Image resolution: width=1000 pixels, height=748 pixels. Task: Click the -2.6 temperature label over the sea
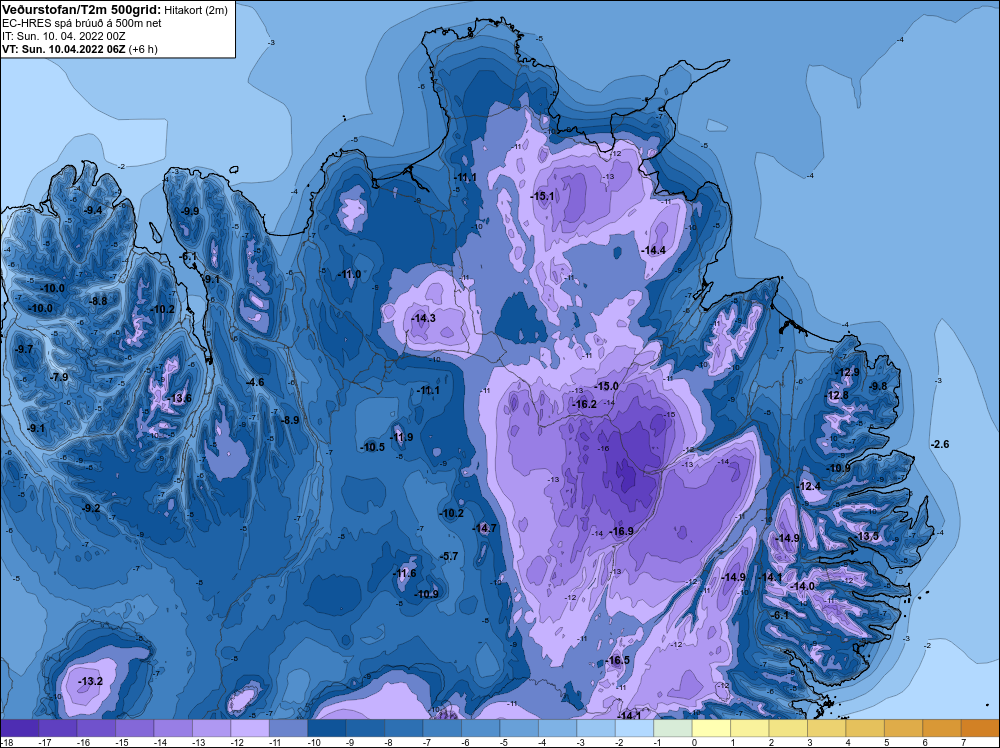click(939, 444)
